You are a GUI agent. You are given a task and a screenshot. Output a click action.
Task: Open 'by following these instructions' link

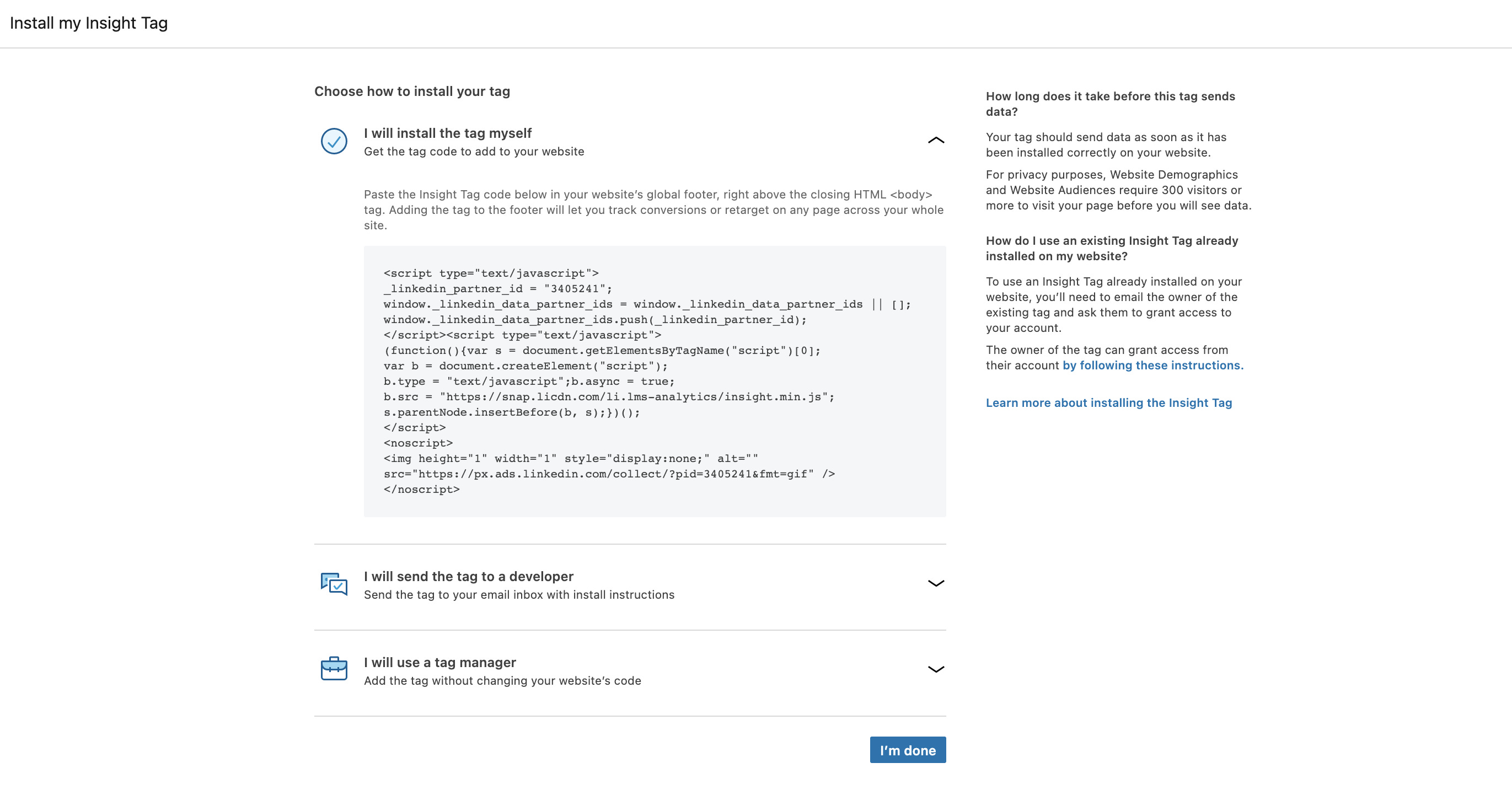tap(1153, 365)
